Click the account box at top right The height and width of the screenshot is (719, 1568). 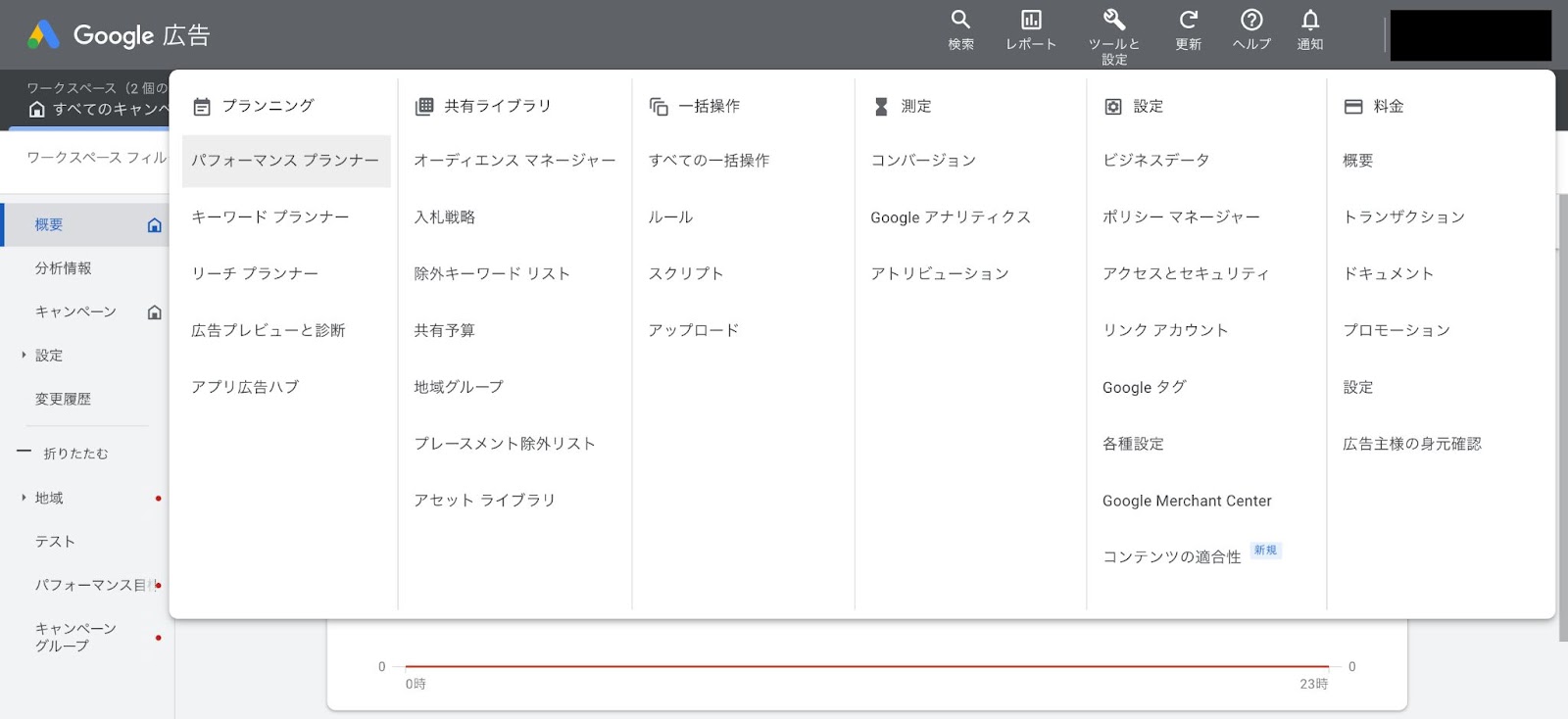pyautogui.click(x=1470, y=36)
